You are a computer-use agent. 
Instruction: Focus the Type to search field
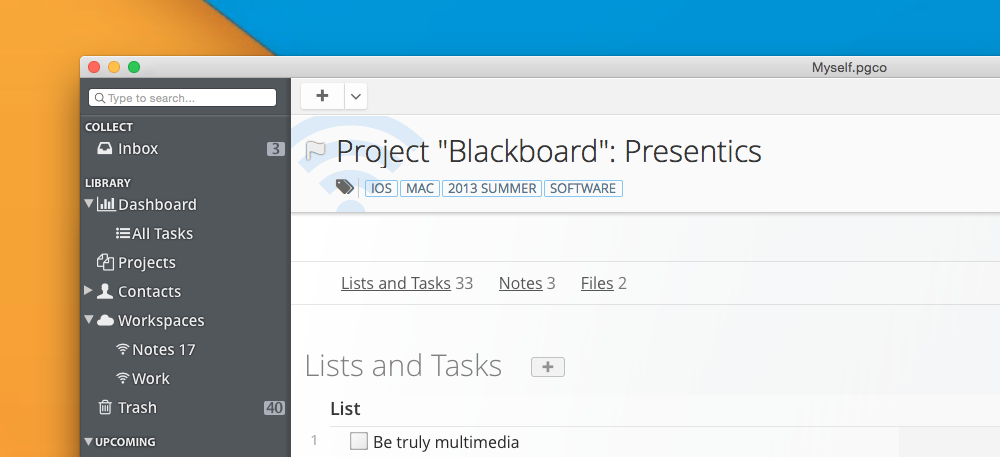click(182, 98)
